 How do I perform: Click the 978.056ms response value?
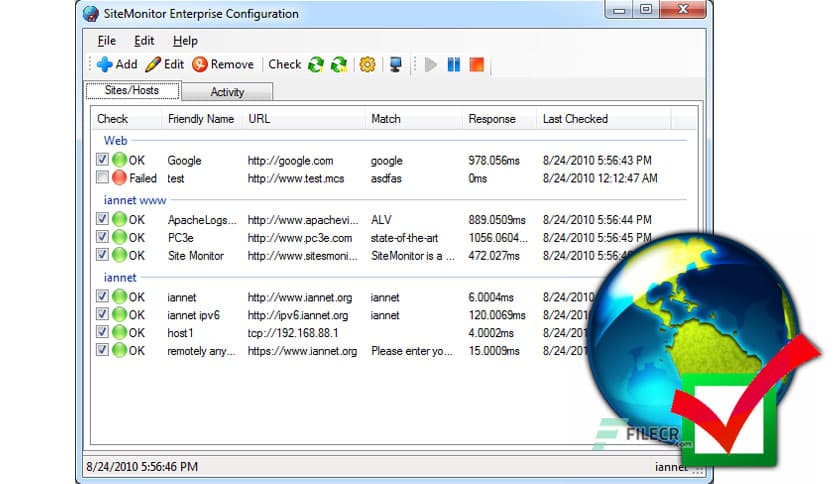pyautogui.click(x=494, y=160)
